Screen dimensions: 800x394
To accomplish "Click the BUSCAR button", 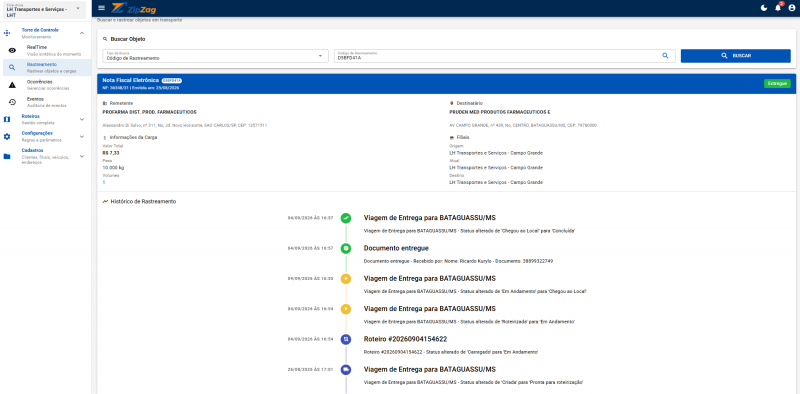I will 735,56.
